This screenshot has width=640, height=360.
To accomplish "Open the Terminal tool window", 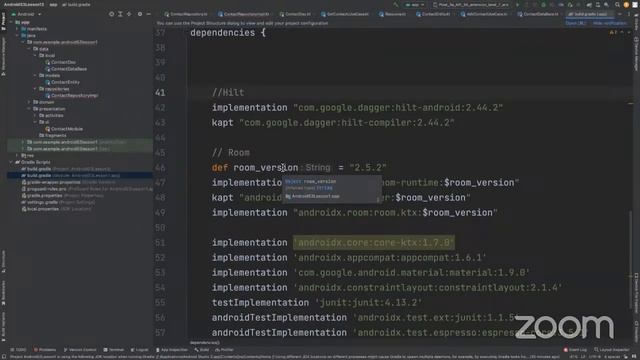I will (114, 350).
